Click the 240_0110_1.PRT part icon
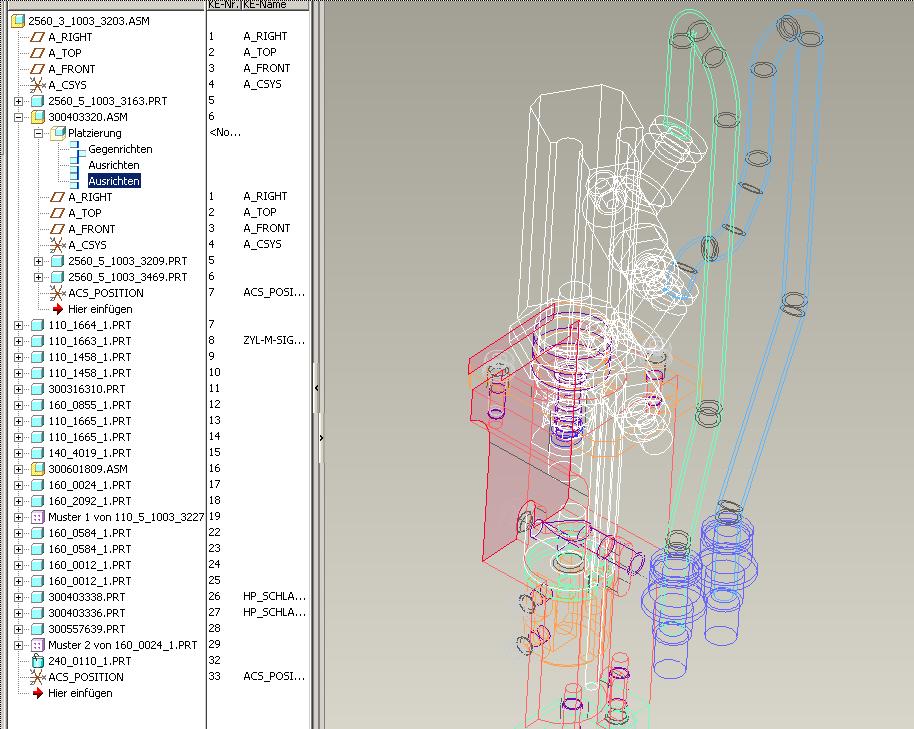 coord(38,661)
